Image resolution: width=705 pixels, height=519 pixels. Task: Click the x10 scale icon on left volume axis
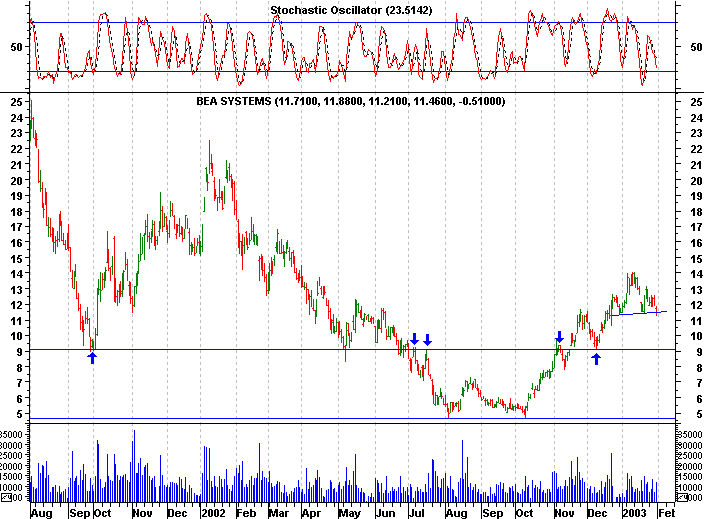6,497
